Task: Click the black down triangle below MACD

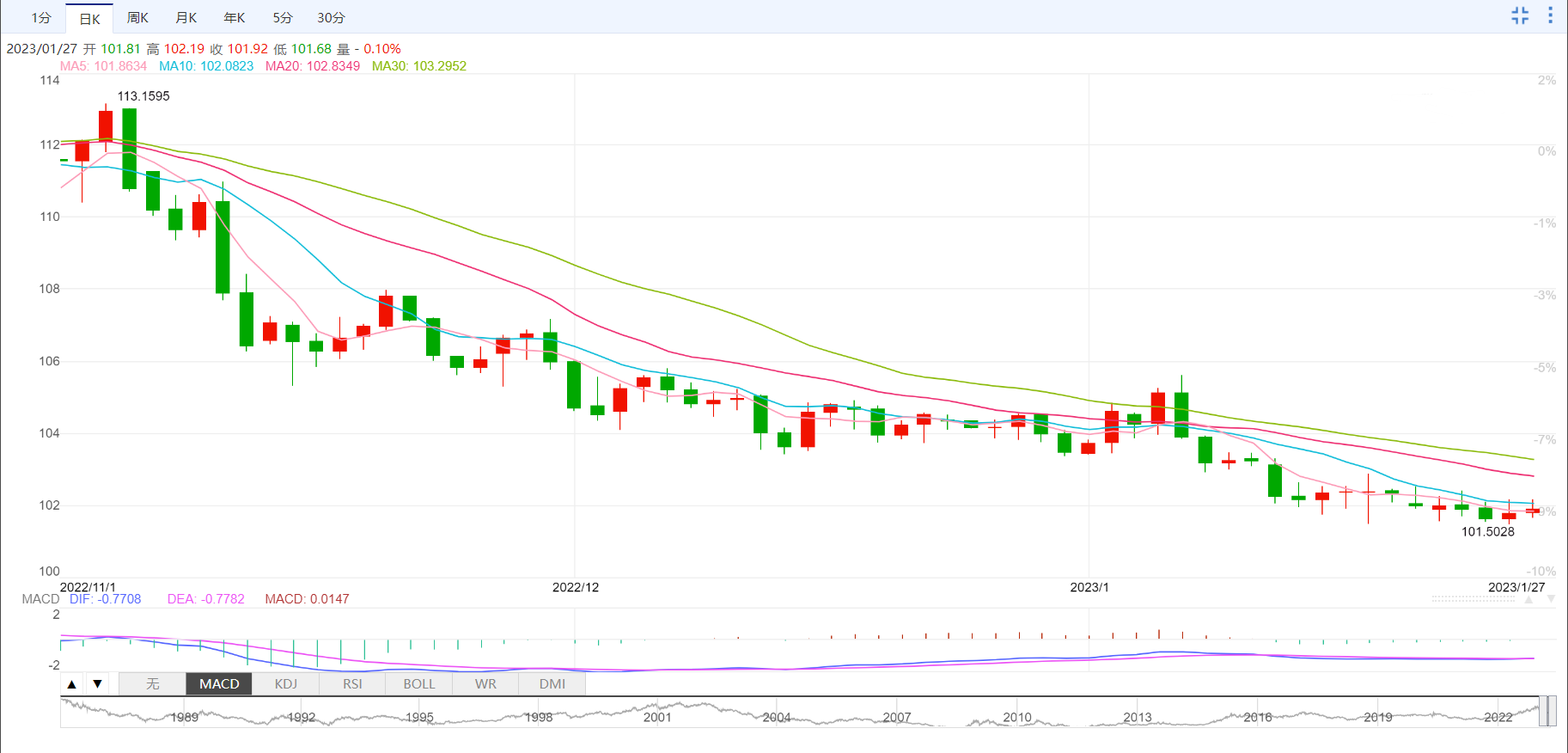Action: click(98, 684)
